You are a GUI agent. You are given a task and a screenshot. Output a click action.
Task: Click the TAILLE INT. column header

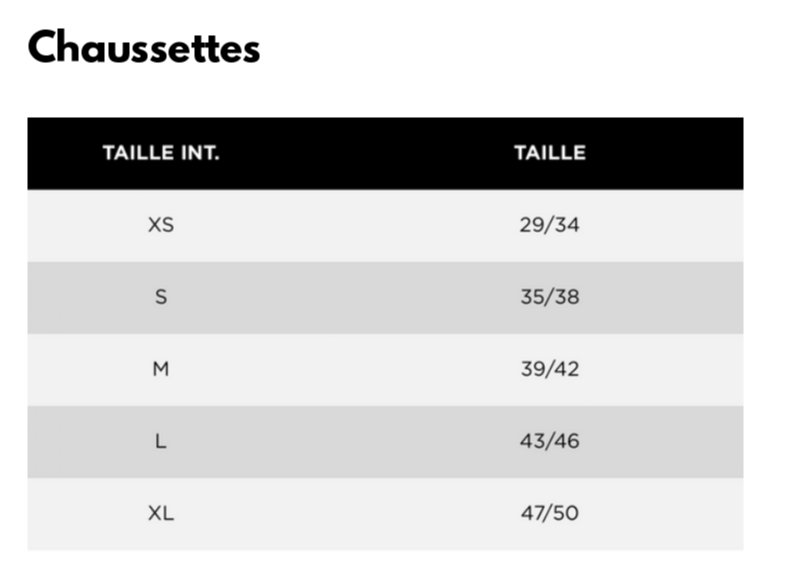[x=160, y=153]
